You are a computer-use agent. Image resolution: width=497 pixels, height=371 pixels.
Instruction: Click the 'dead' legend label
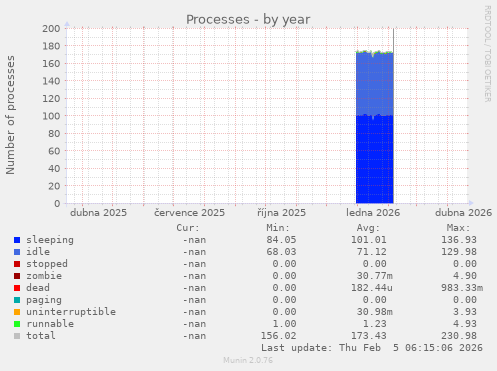[38, 288]
